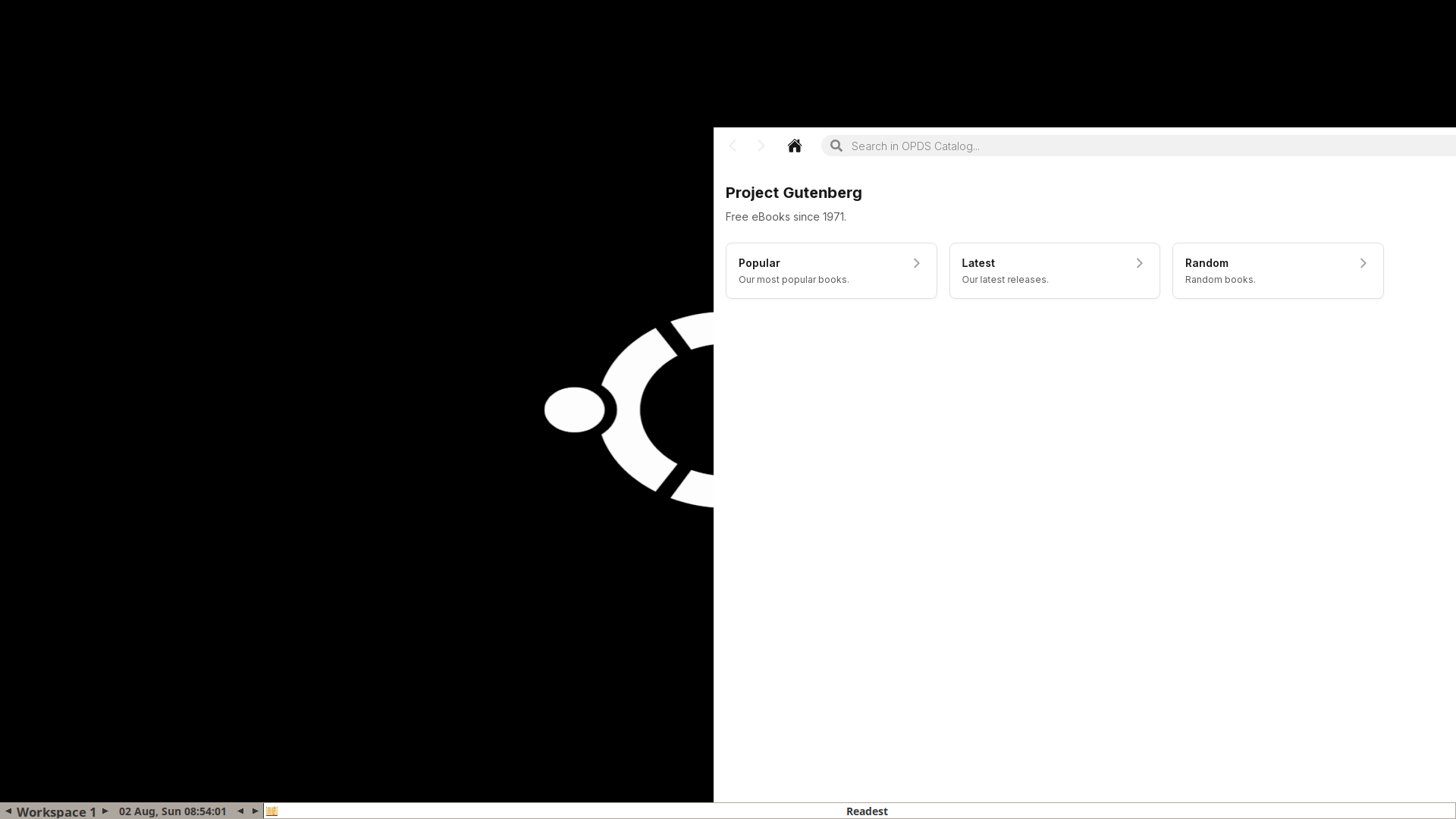This screenshot has width=1456, height=819.
Task: Click the taskbar date and time
Action: click(173, 811)
